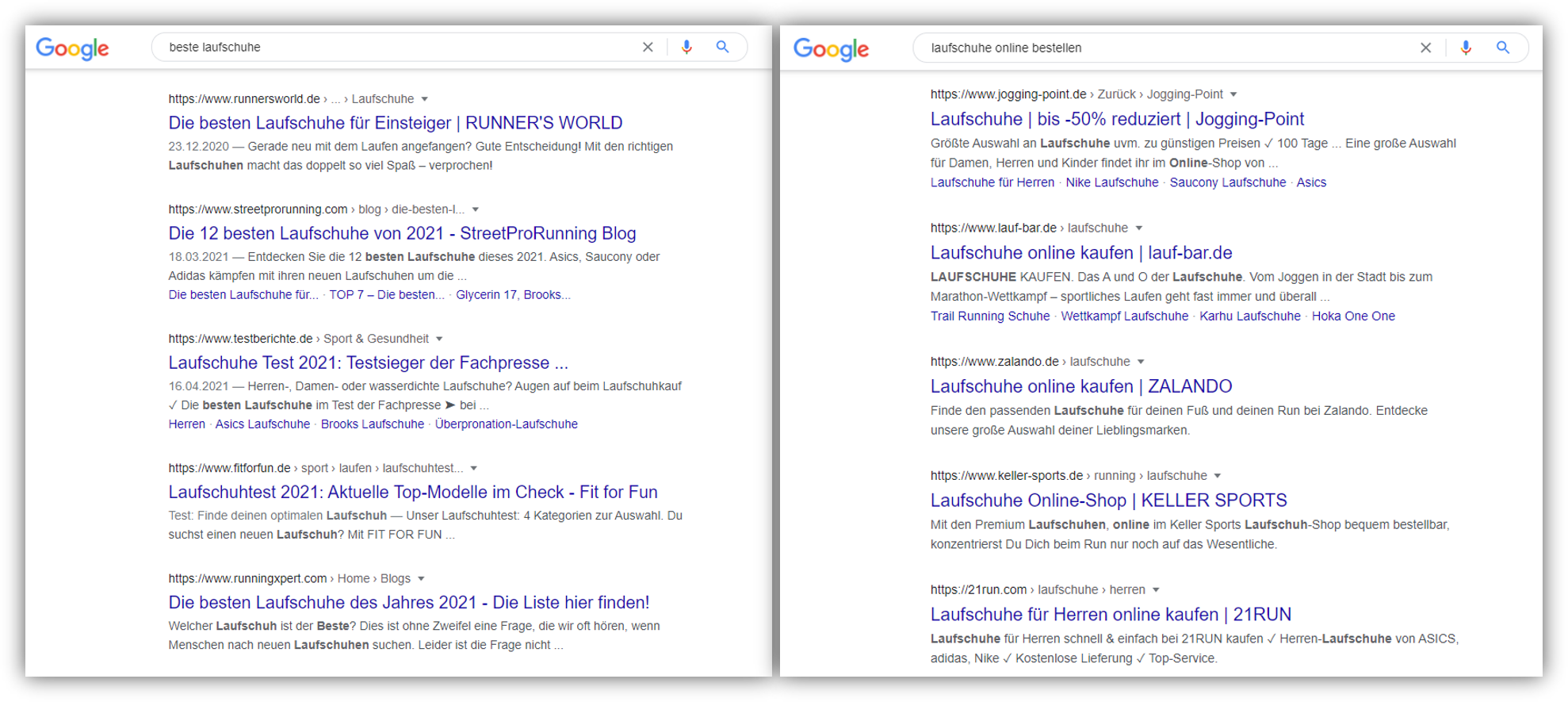
Task: Open 'Wettkampf Laufschuhe' sitelink
Action: 1125,316
